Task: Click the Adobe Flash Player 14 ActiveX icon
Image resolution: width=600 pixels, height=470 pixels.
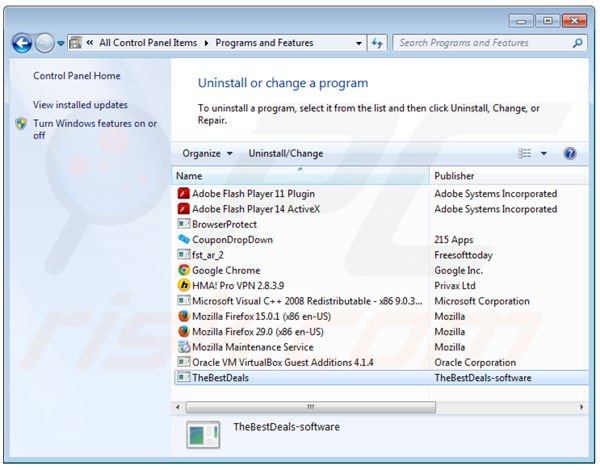Action: pyautogui.click(x=184, y=209)
